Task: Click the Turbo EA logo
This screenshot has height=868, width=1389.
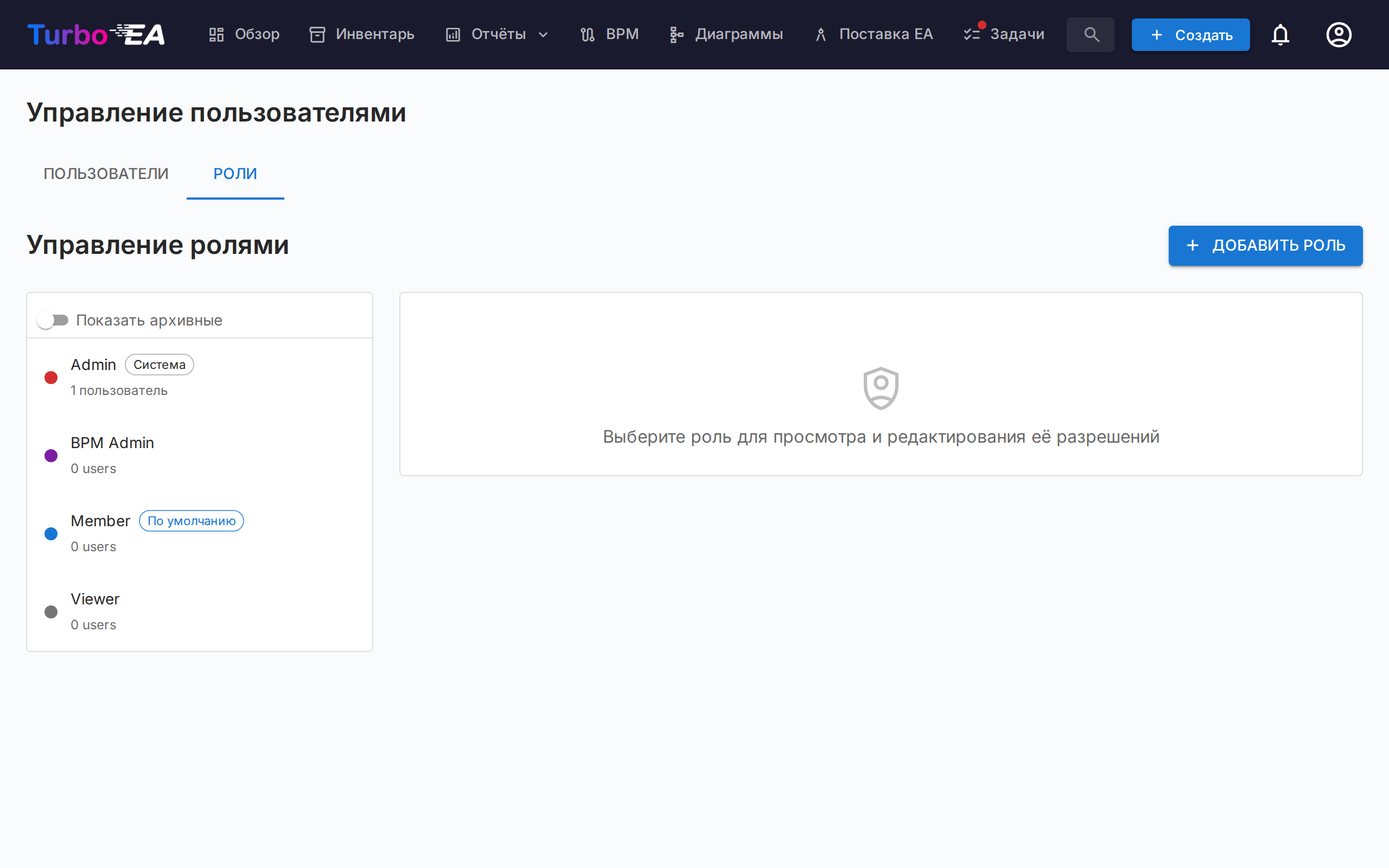Action: click(96, 34)
